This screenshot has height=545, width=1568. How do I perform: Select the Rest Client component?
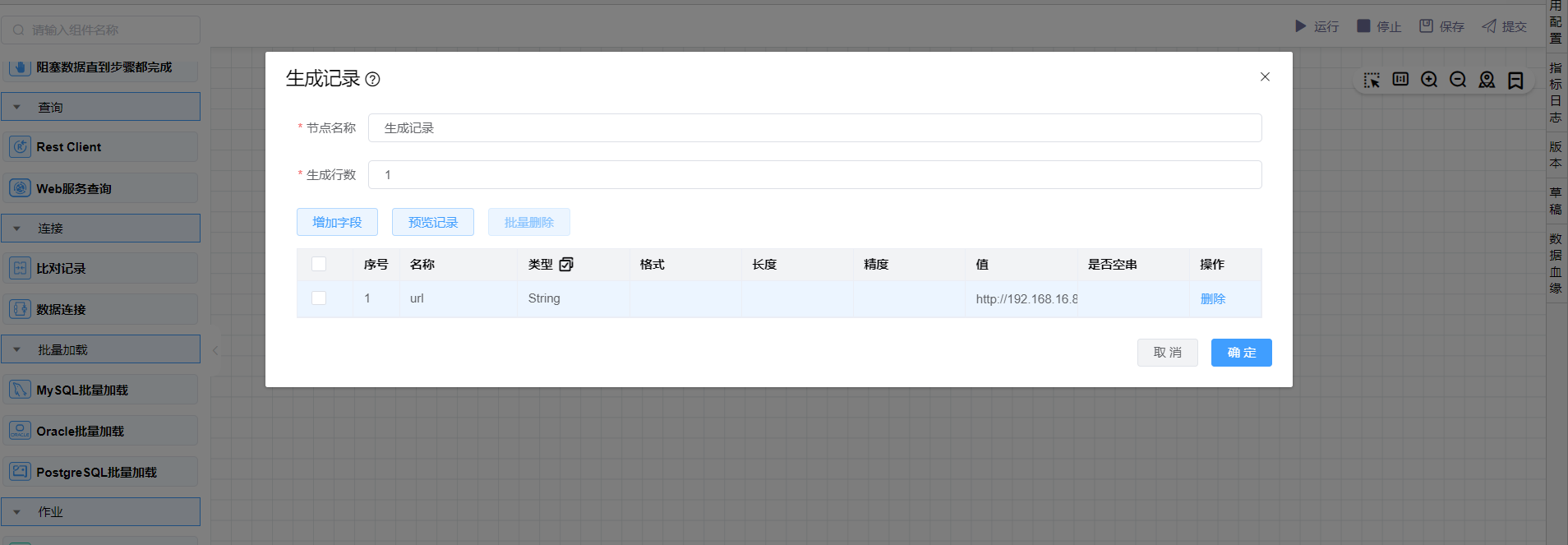pos(100,147)
